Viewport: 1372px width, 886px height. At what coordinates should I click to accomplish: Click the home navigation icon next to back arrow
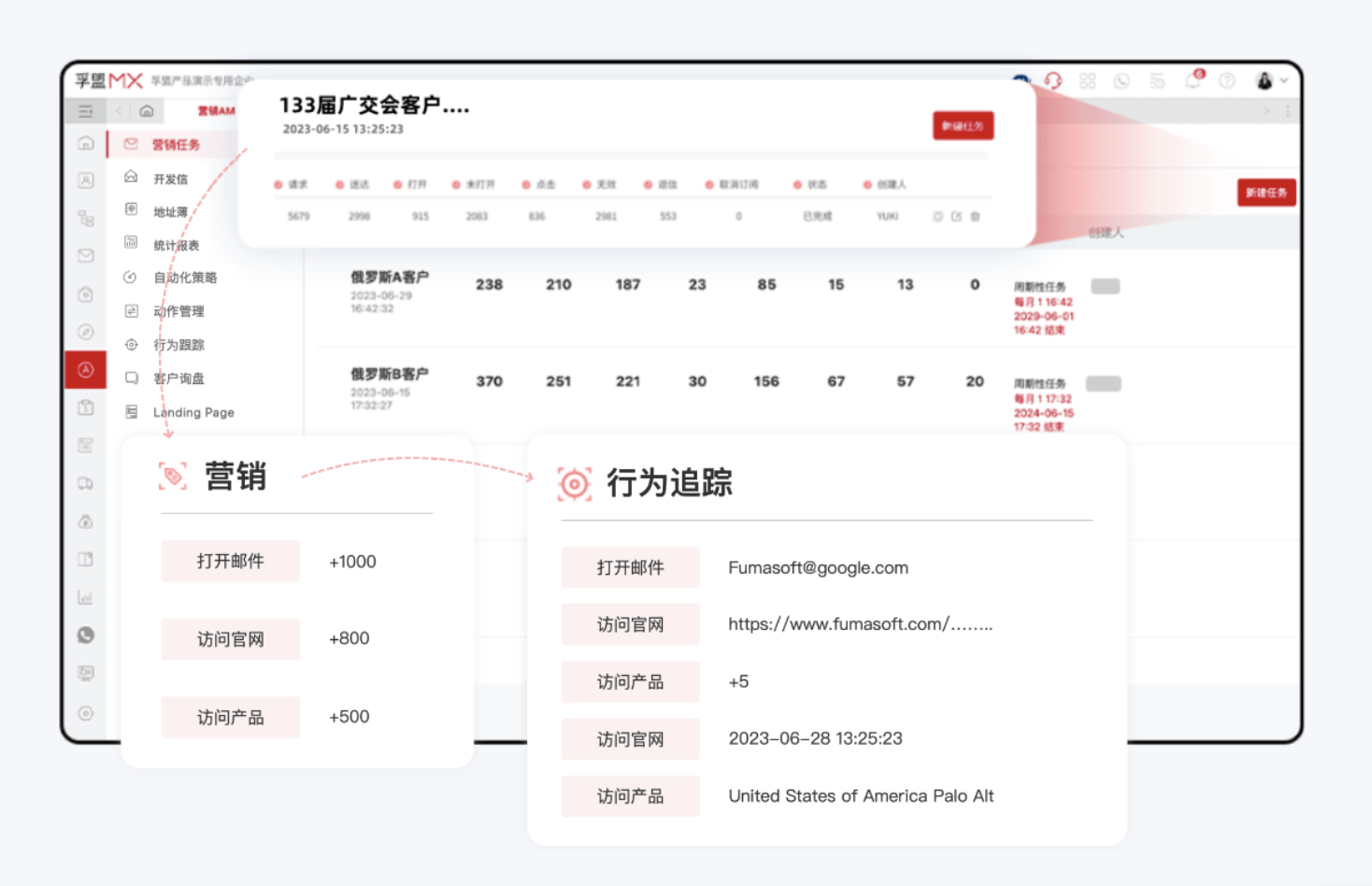147,110
